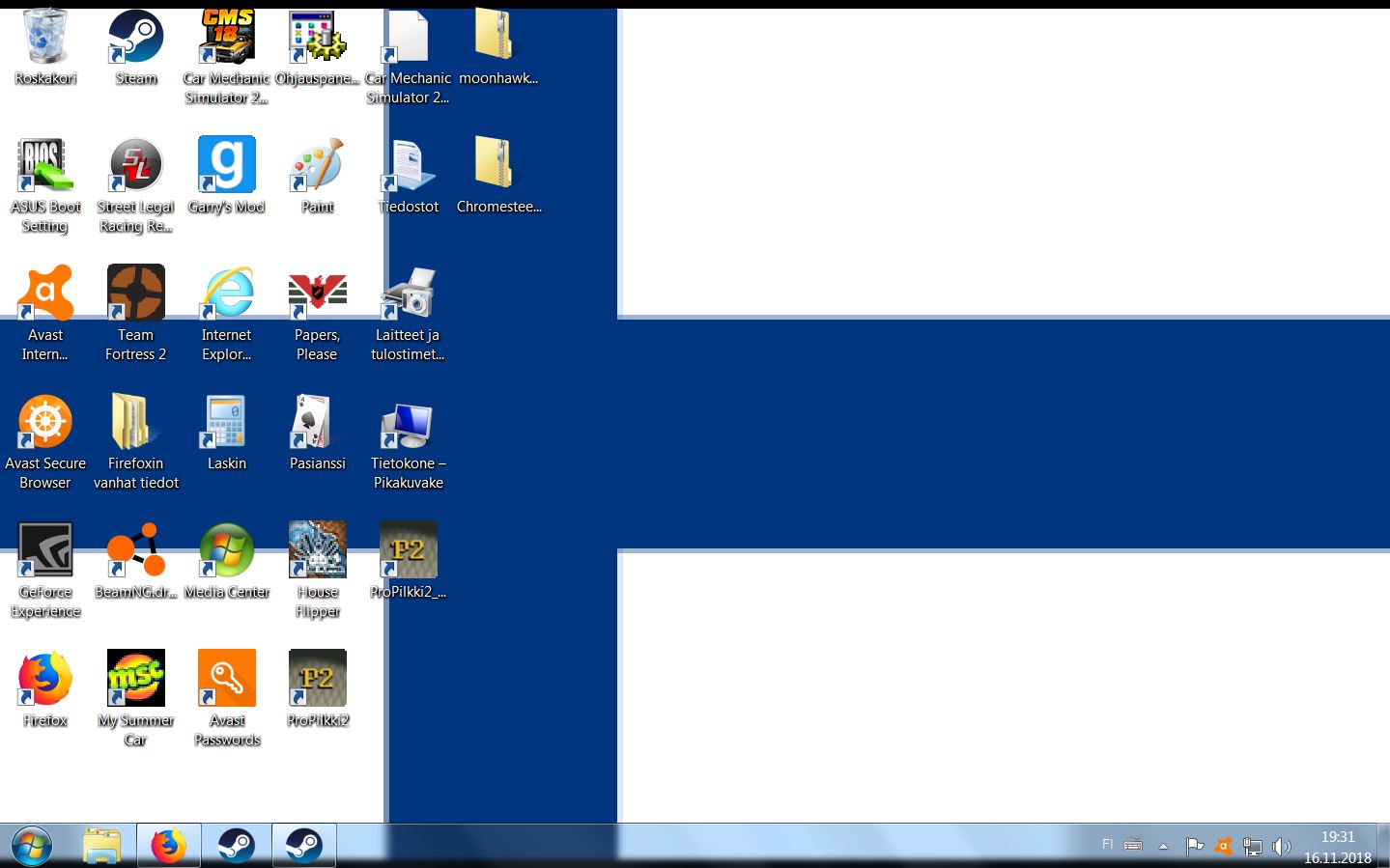
Task: Select the Garry's Mod desktop icon
Action: point(227,177)
